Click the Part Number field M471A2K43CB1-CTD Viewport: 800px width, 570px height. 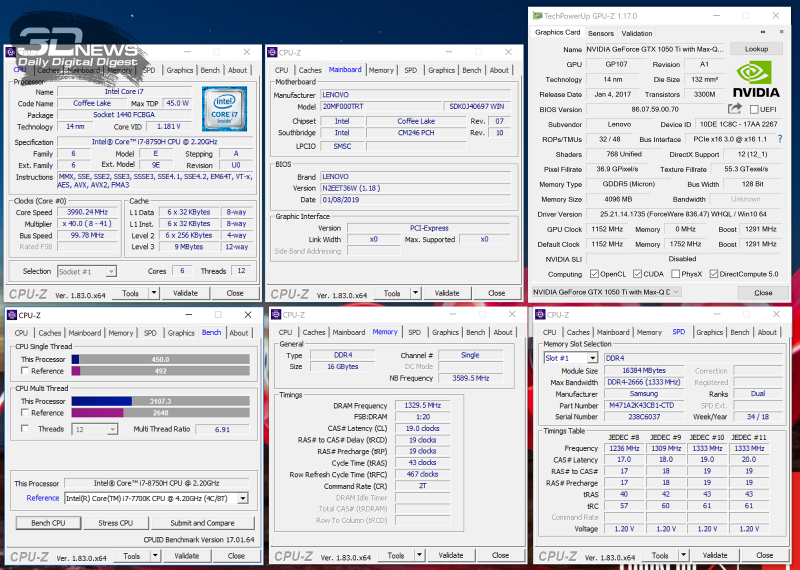coord(644,405)
